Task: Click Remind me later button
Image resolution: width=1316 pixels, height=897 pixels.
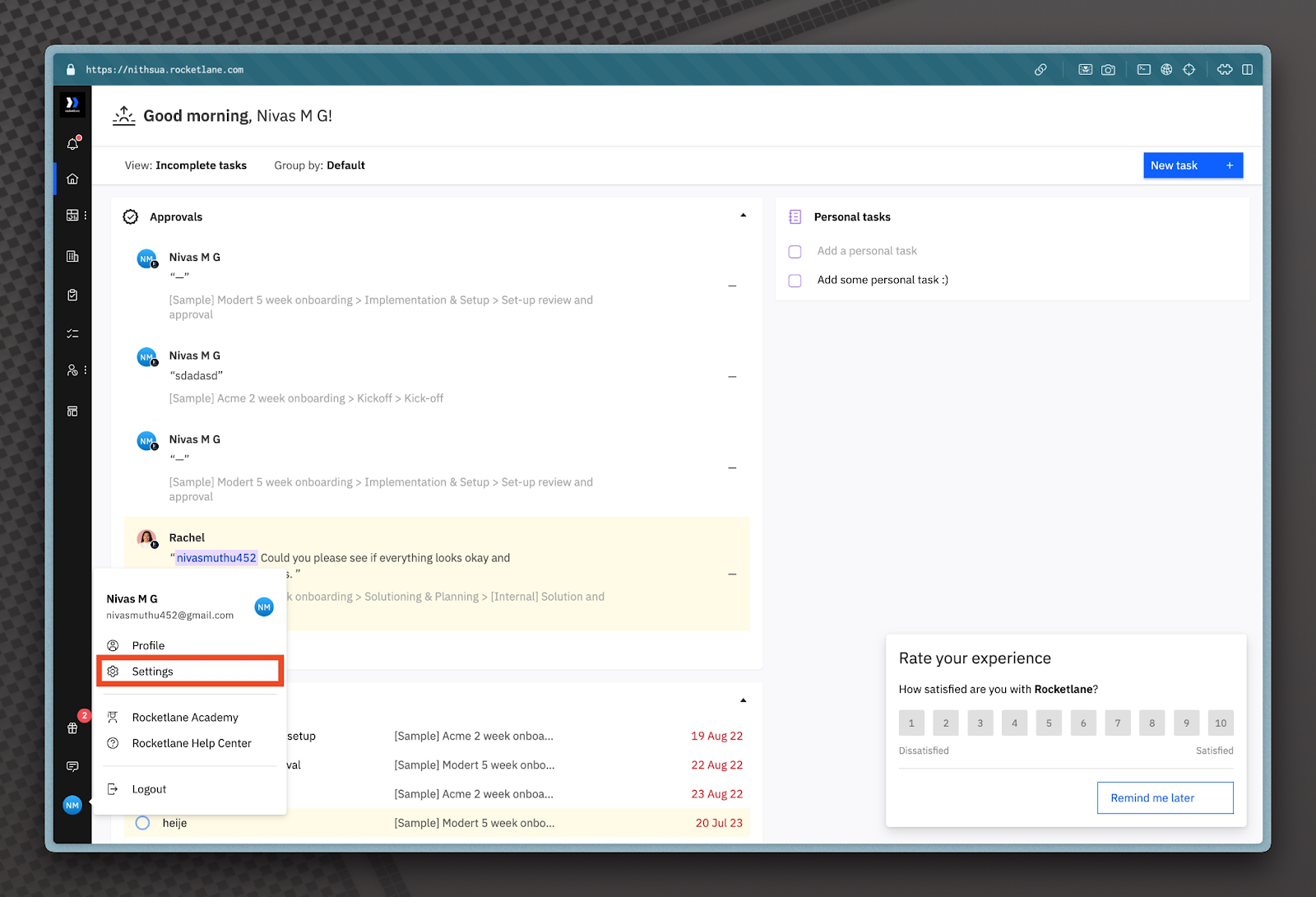Action: tap(1165, 798)
